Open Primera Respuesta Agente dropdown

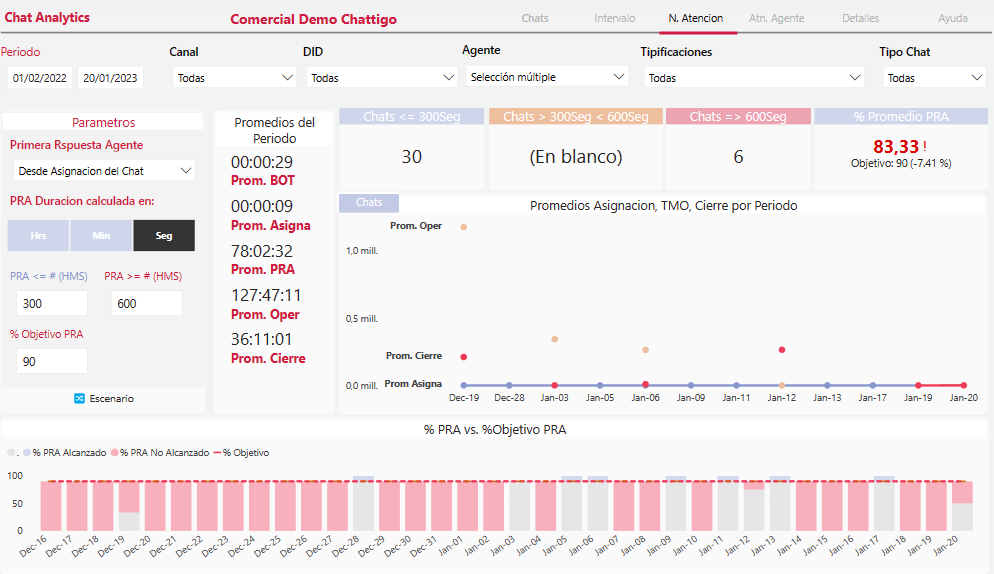[104, 171]
